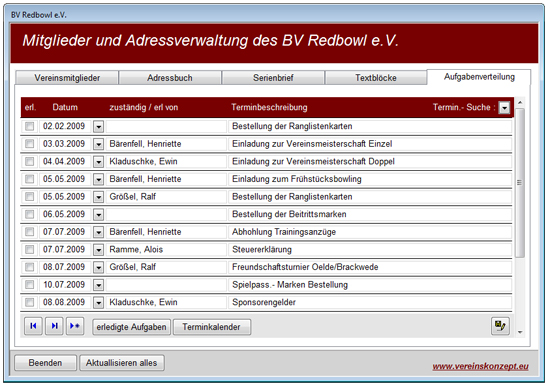Add new record navigation icon
Viewport: 550px width, 388px height.
click(x=75, y=327)
